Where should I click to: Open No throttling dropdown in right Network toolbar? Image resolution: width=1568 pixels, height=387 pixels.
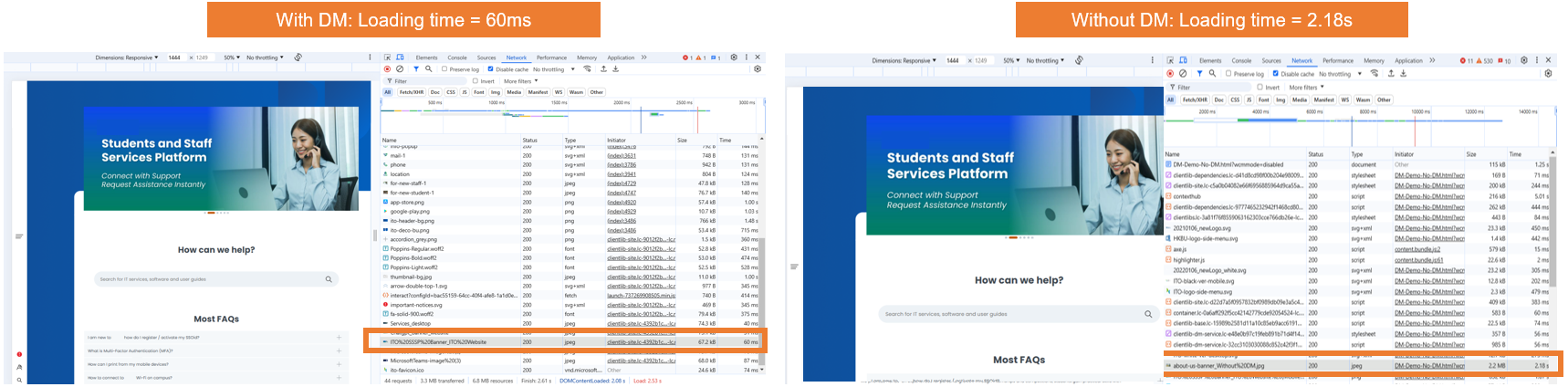pyautogui.click(x=1339, y=74)
